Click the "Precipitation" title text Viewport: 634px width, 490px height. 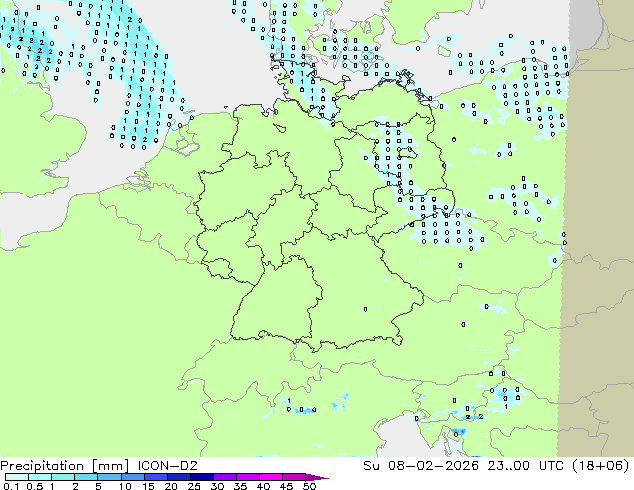pyautogui.click(x=42, y=466)
